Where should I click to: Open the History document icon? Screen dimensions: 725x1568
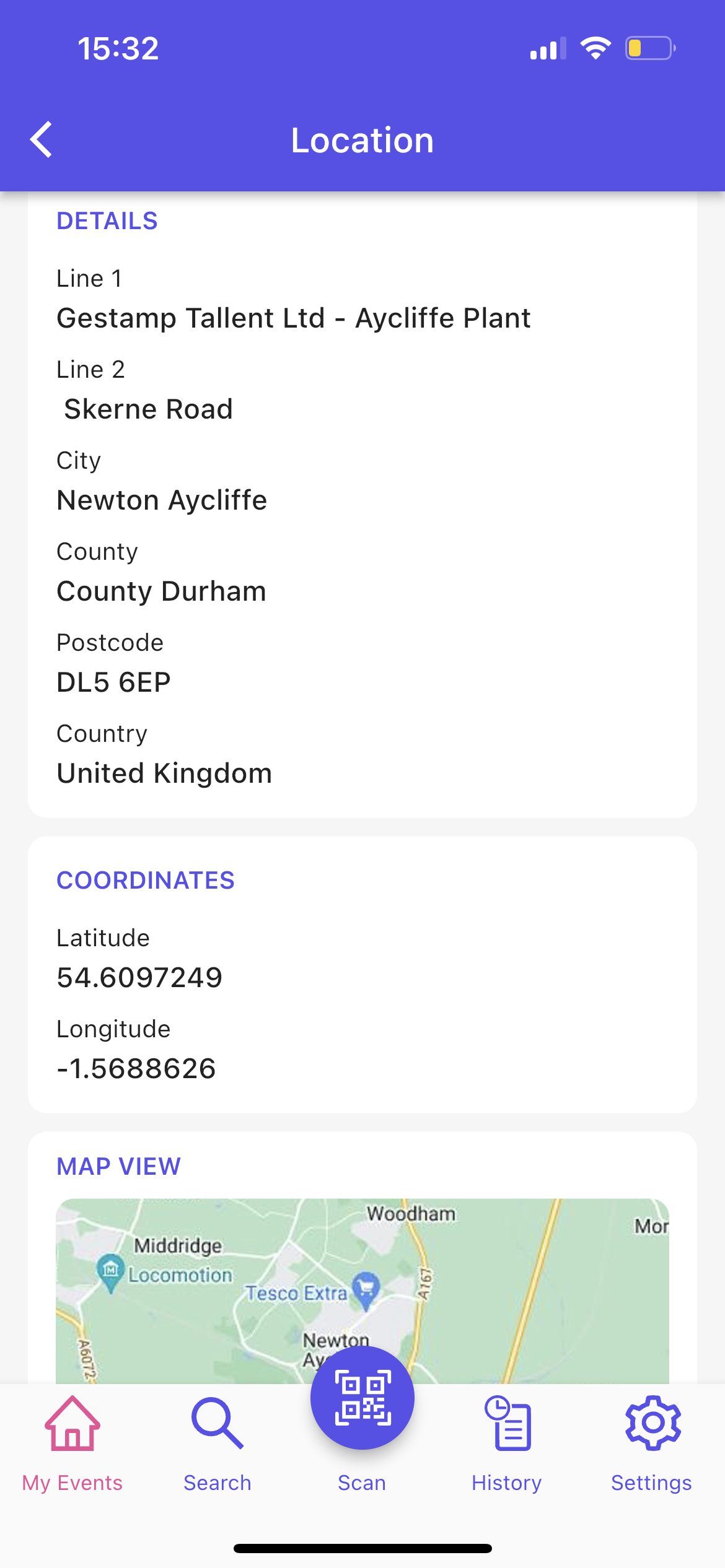pos(507,1423)
